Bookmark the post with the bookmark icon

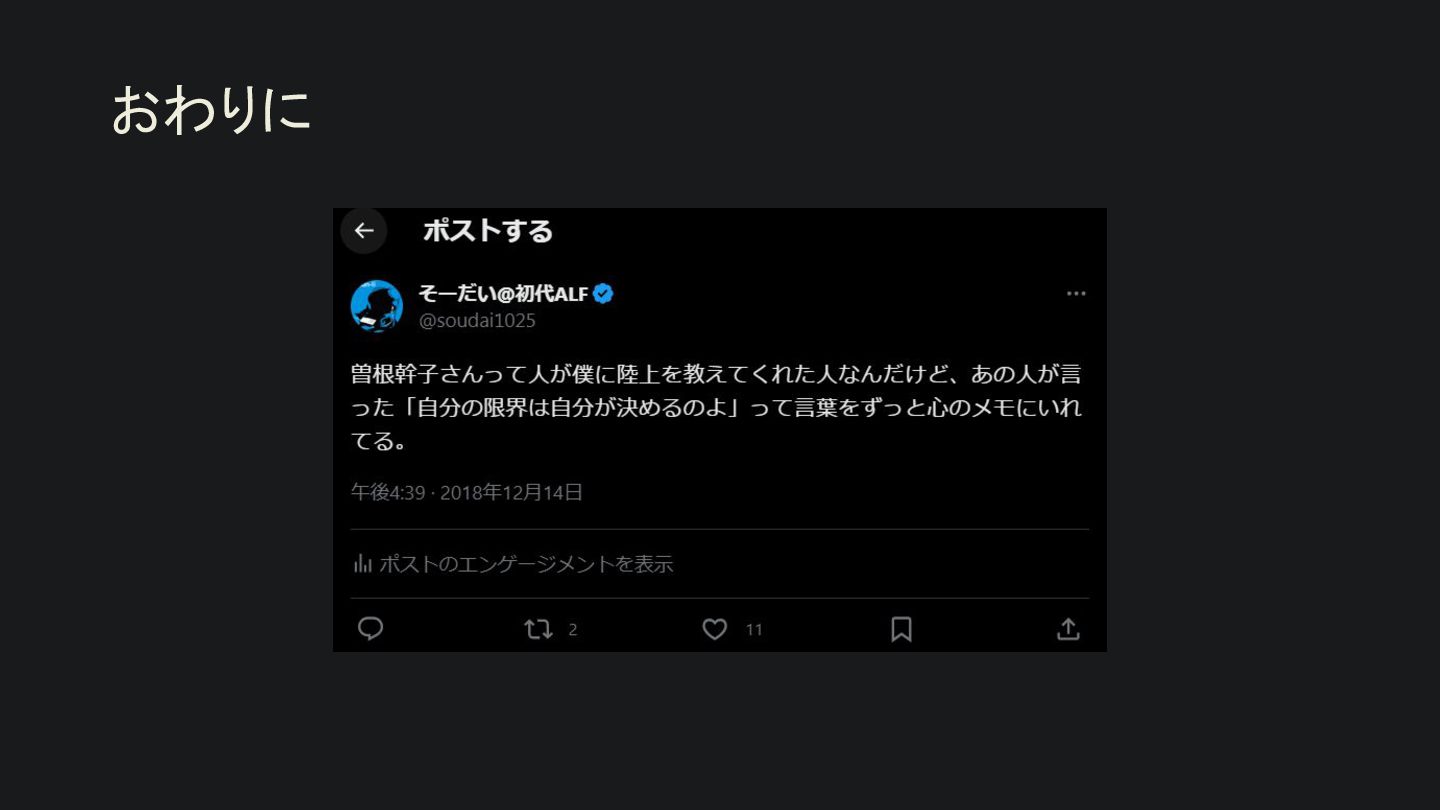(x=901, y=629)
